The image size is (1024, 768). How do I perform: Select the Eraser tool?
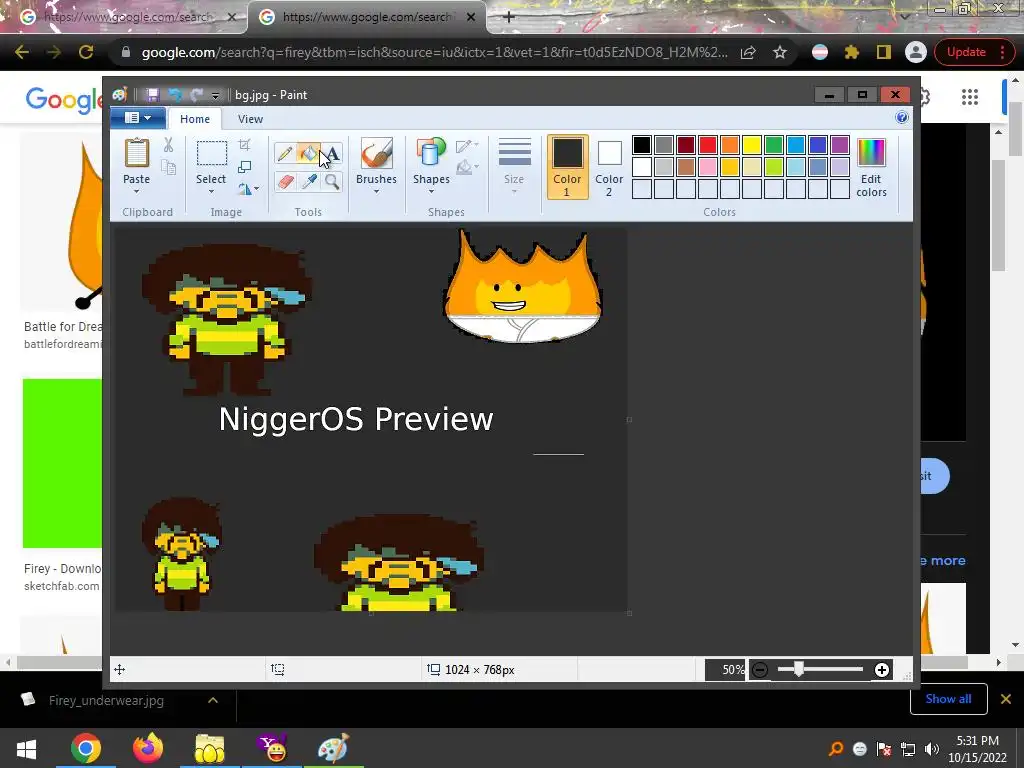pos(285,181)
